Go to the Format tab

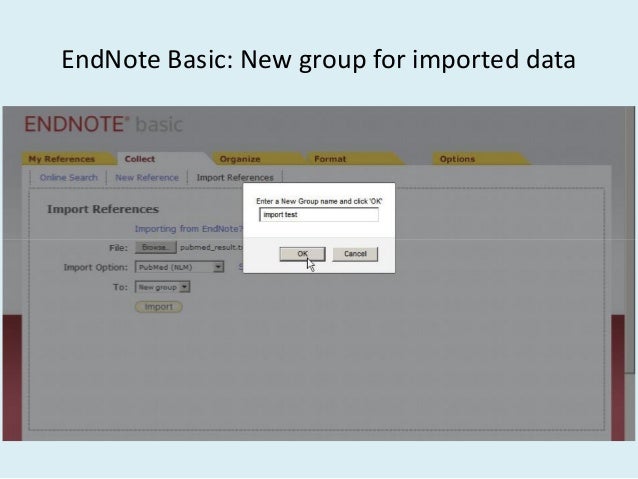(x=330, y=159)
